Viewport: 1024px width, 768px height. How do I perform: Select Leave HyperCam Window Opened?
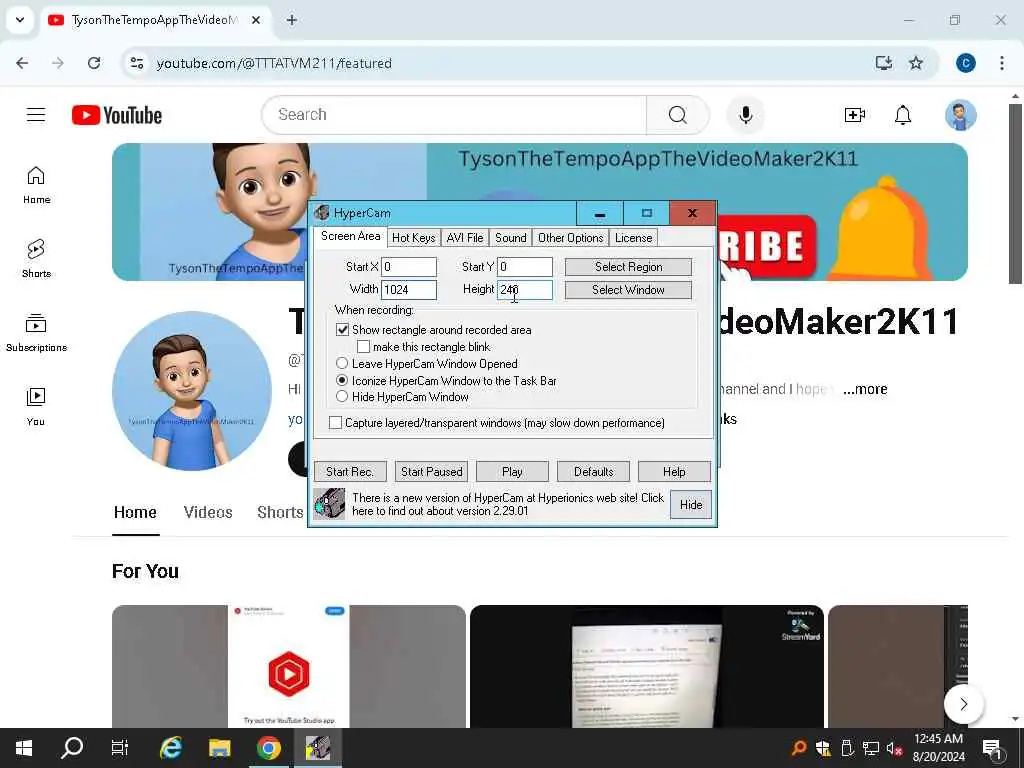[342, 363]
